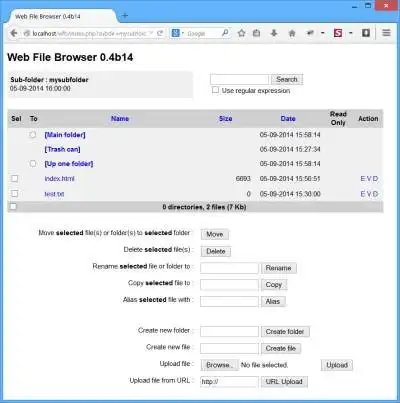Image resolution: width=400 pixels, height=403 pixels.
Task: Toggle the select-all checkbox in summary row
Action: tap(13, 207)
